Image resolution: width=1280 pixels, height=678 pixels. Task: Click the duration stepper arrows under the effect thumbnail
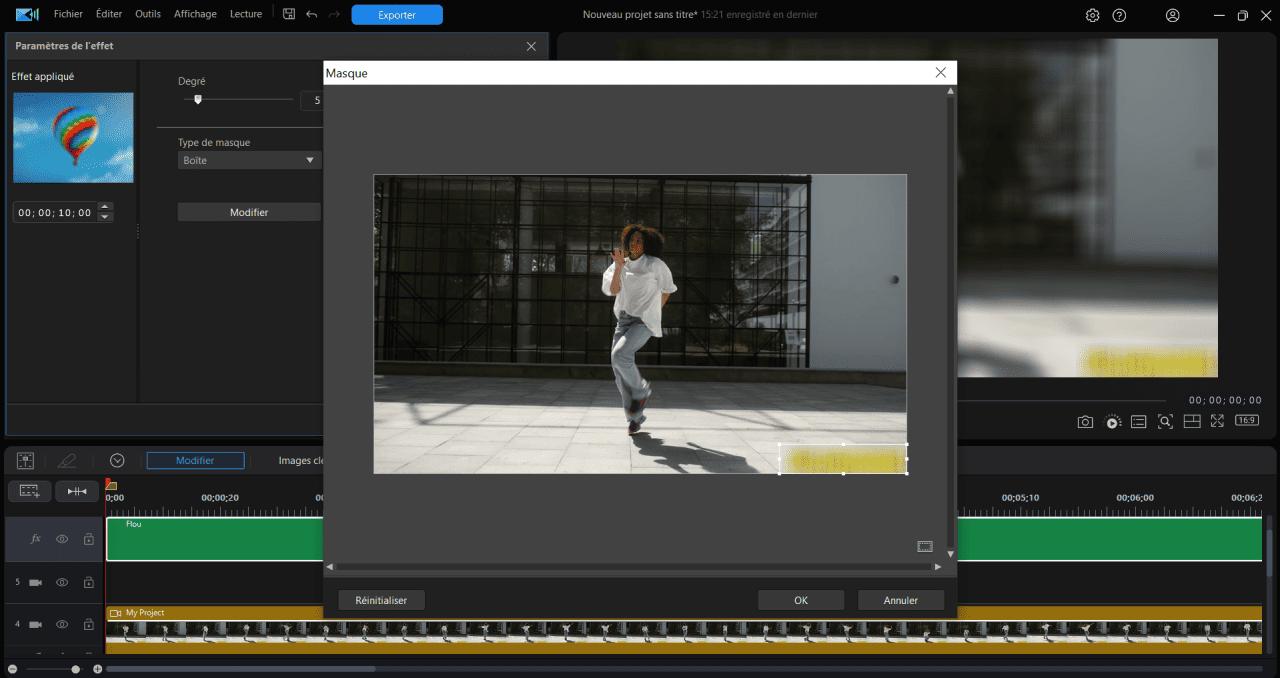(x=104, y=211)
